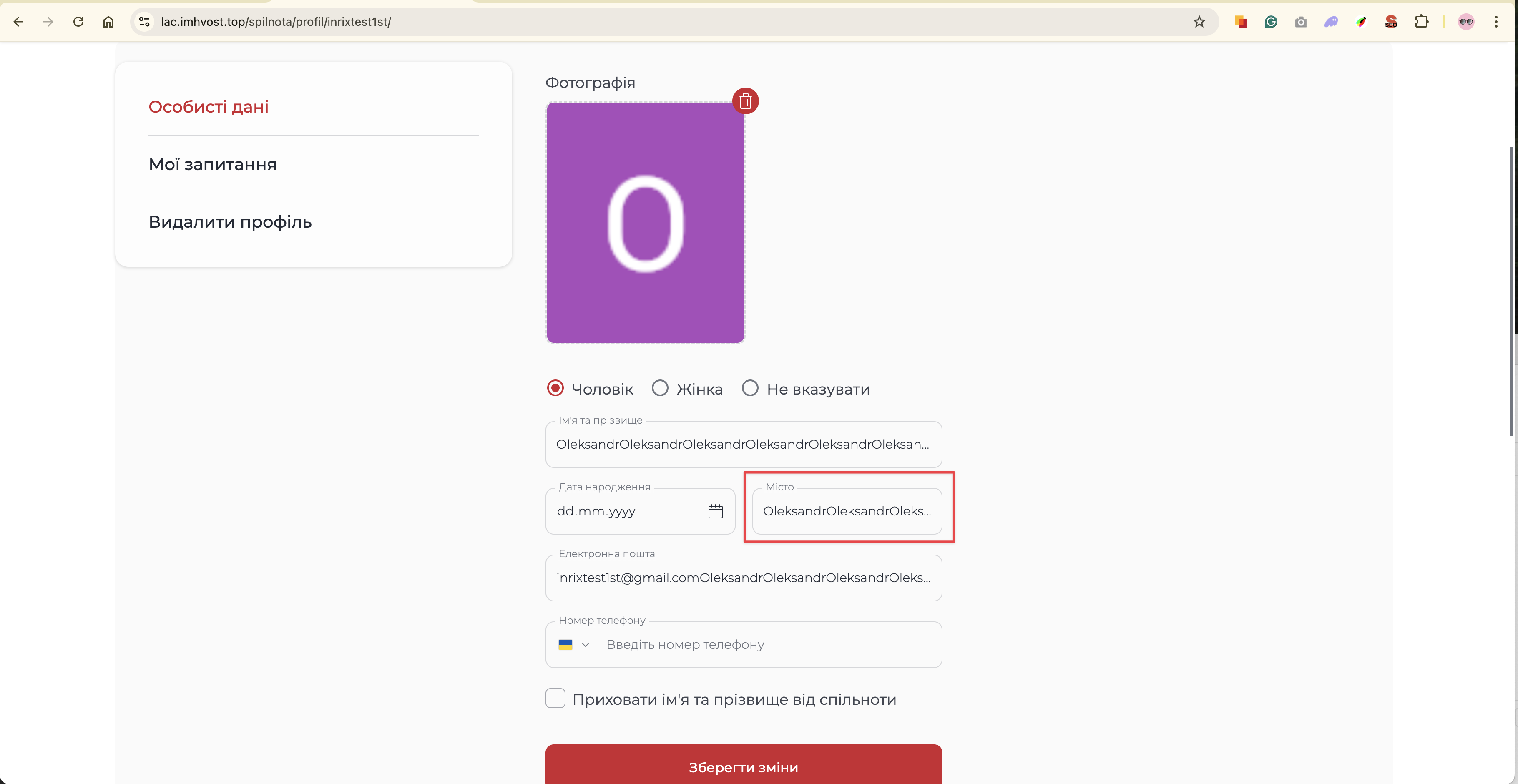Select the Чоловік gender option
Screen dimensions: 1518x784
tap(555, 389)
